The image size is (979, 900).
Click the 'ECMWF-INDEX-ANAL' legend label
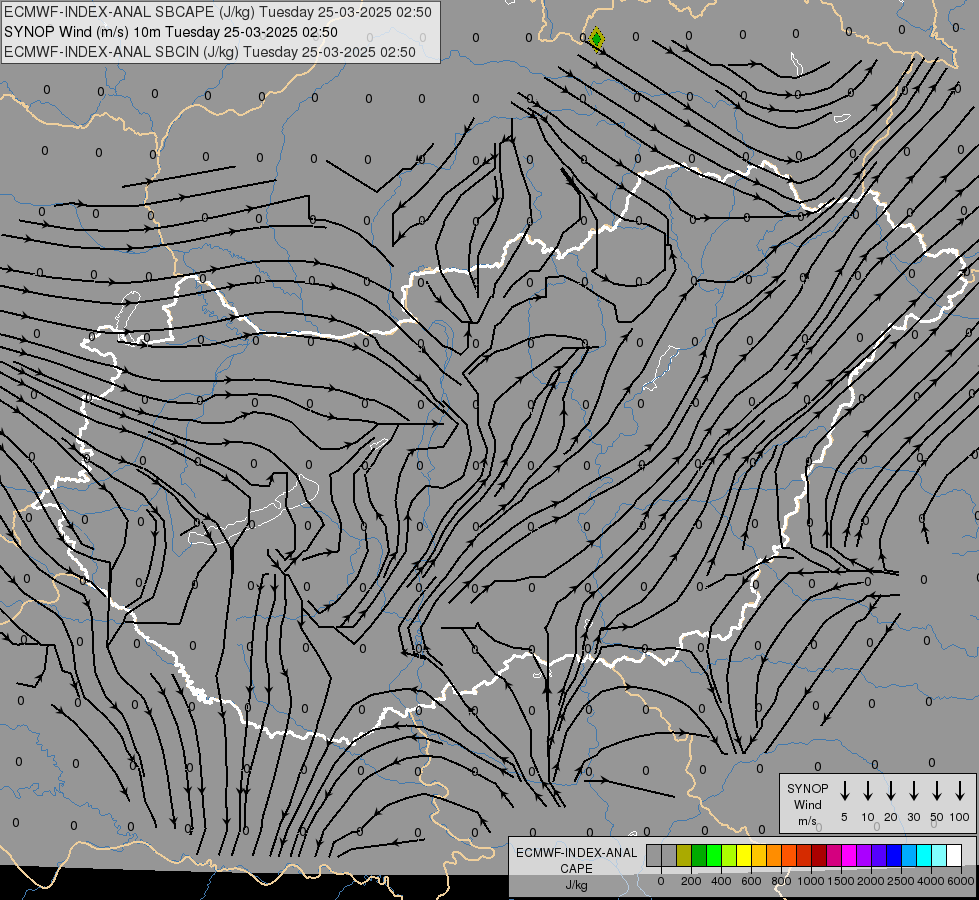click(x=576, y=853)
